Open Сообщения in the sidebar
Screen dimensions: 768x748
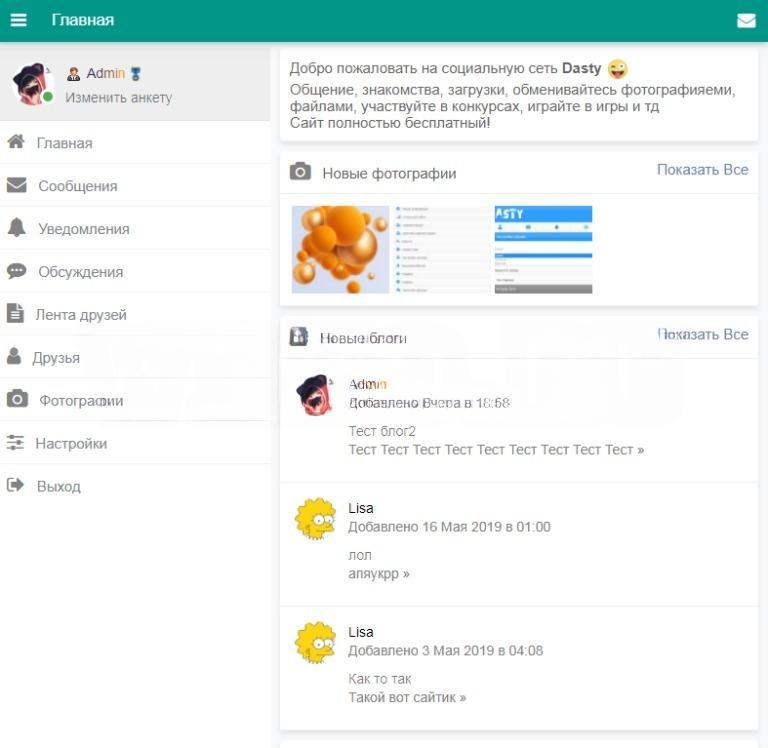click(x=77, y=186)
